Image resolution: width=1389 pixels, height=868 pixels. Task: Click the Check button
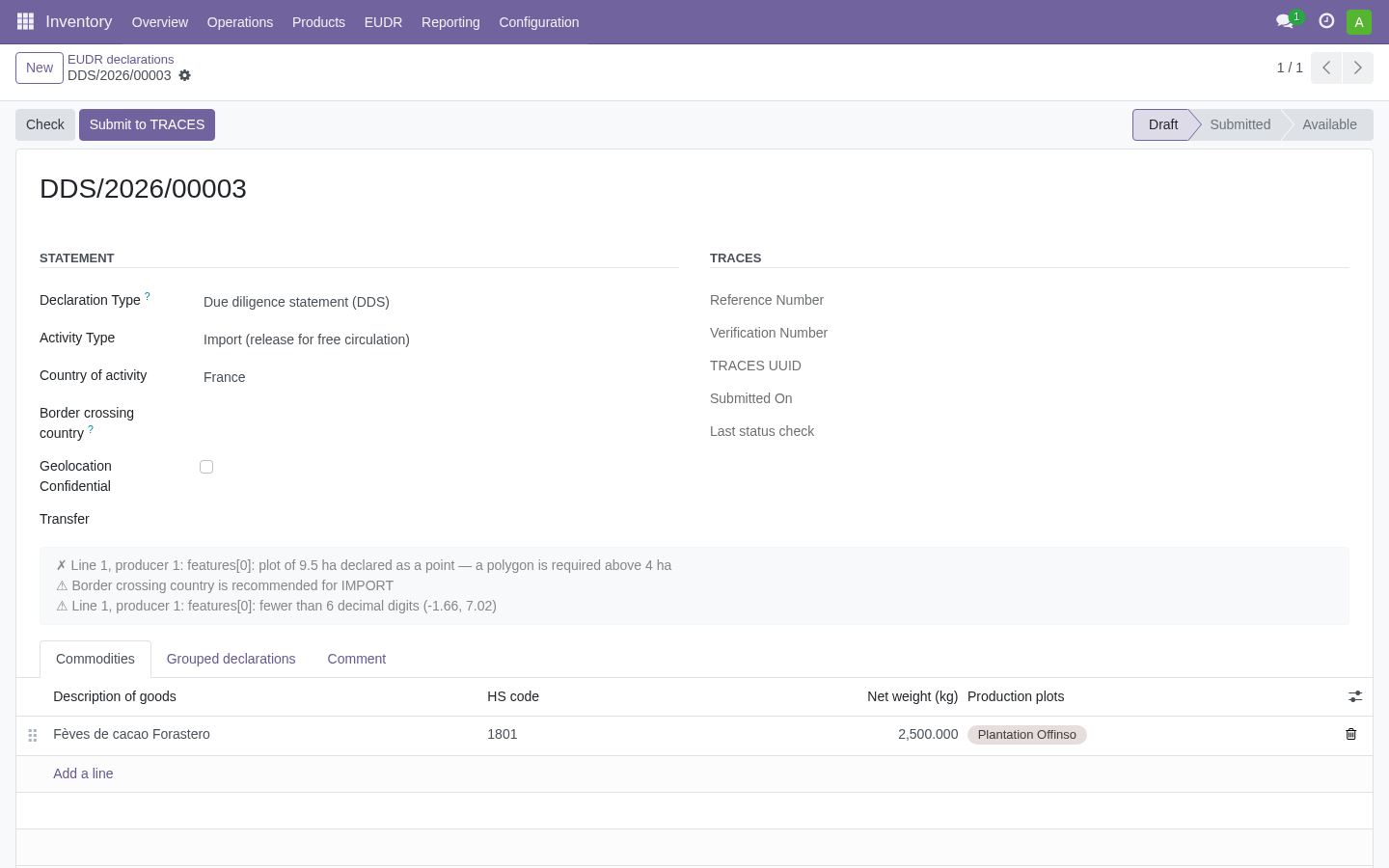(x=45, y=124)
